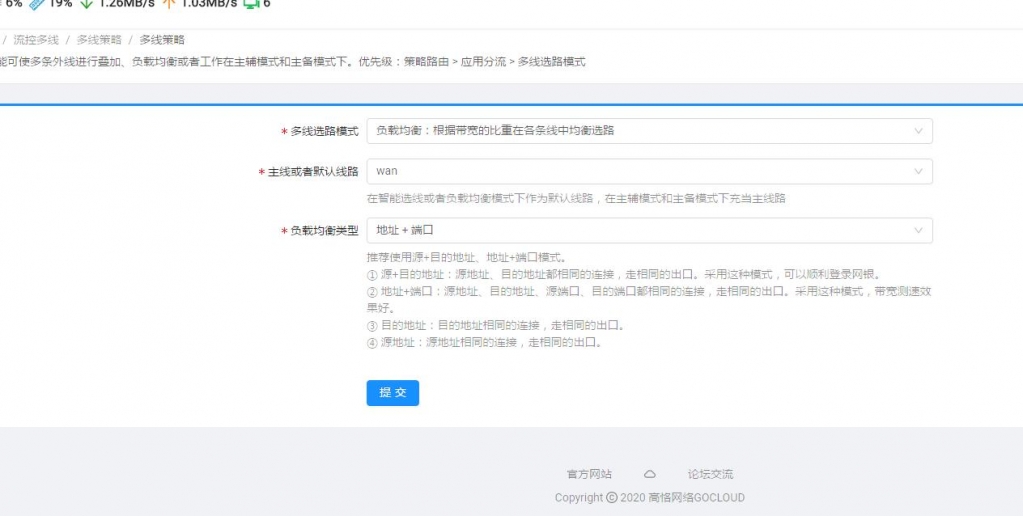Select the middle 多线策略 breadcrumb item
The height and width of the screenshot is (516, 1023).
click(x=99, y=40)
